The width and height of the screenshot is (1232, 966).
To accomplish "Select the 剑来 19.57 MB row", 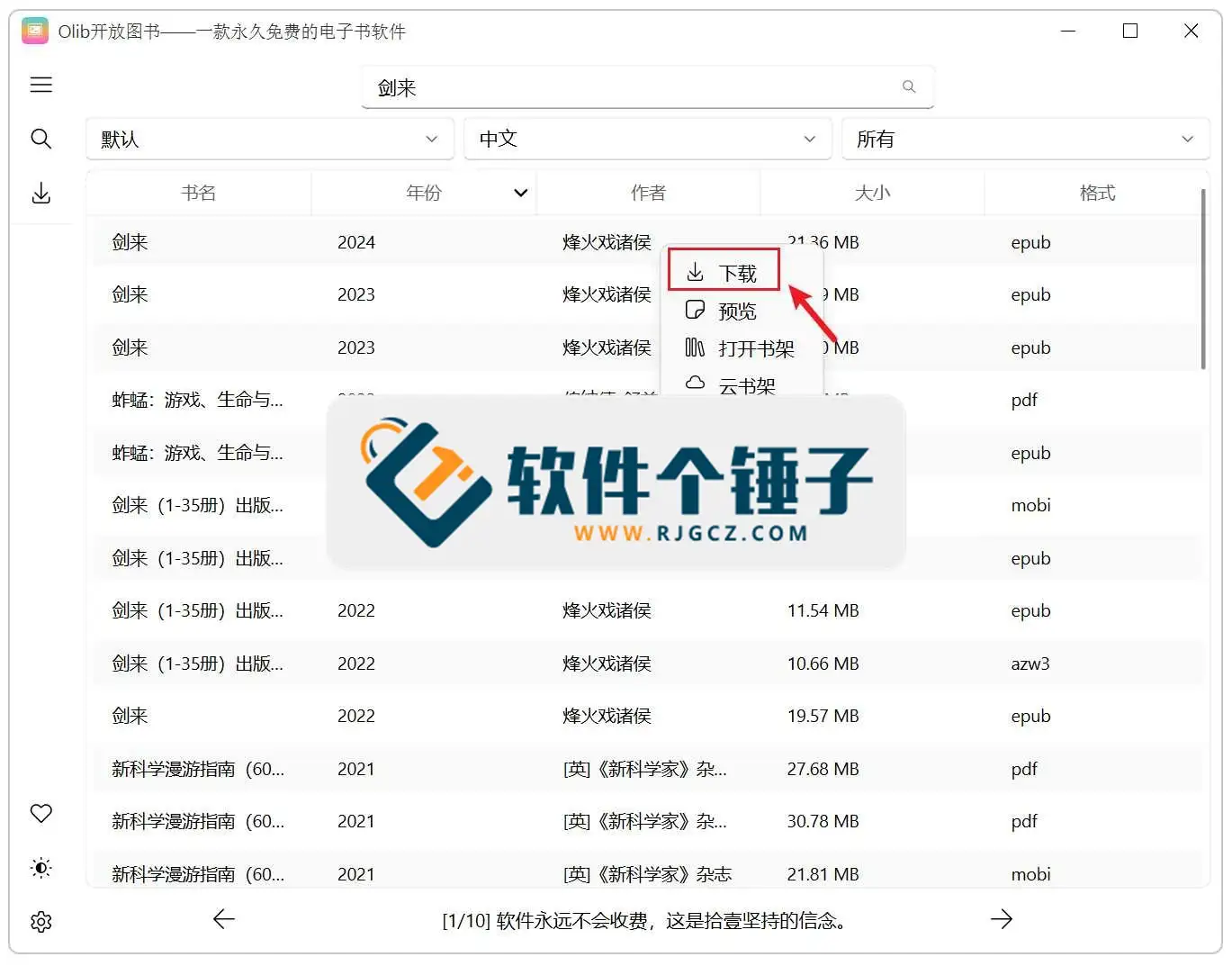I will [x=646, y=716].
